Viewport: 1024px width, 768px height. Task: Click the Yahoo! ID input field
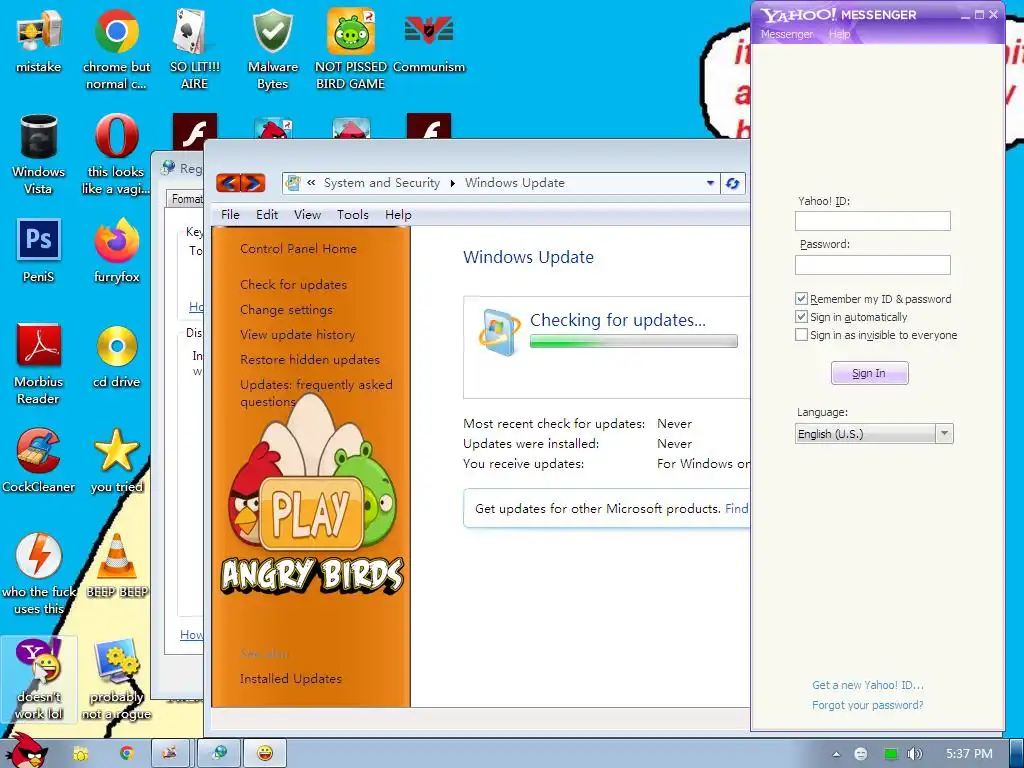872,221
